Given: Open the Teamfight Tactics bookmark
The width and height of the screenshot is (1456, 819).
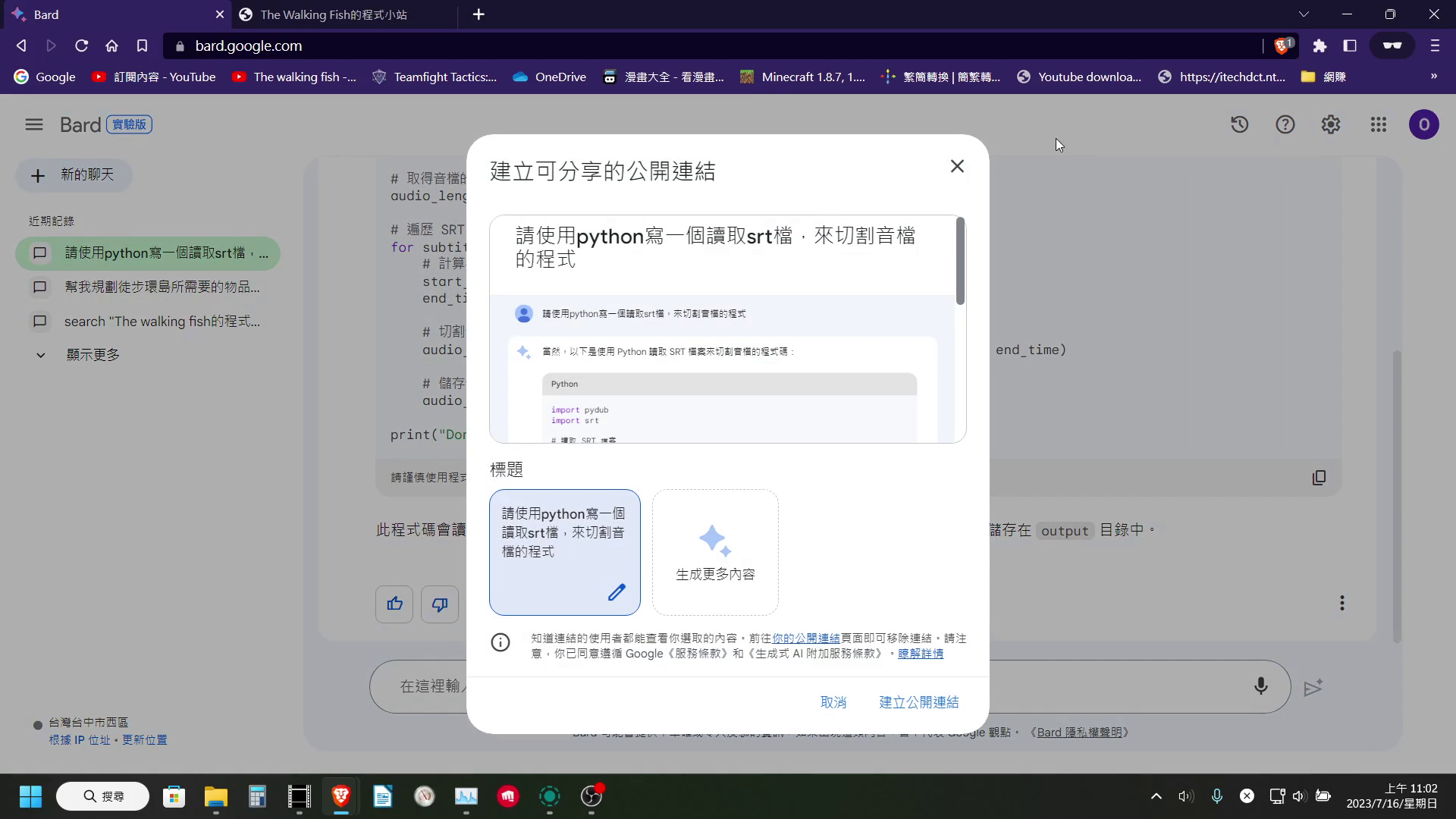Looking at the screenshot, I should point(435,77).
